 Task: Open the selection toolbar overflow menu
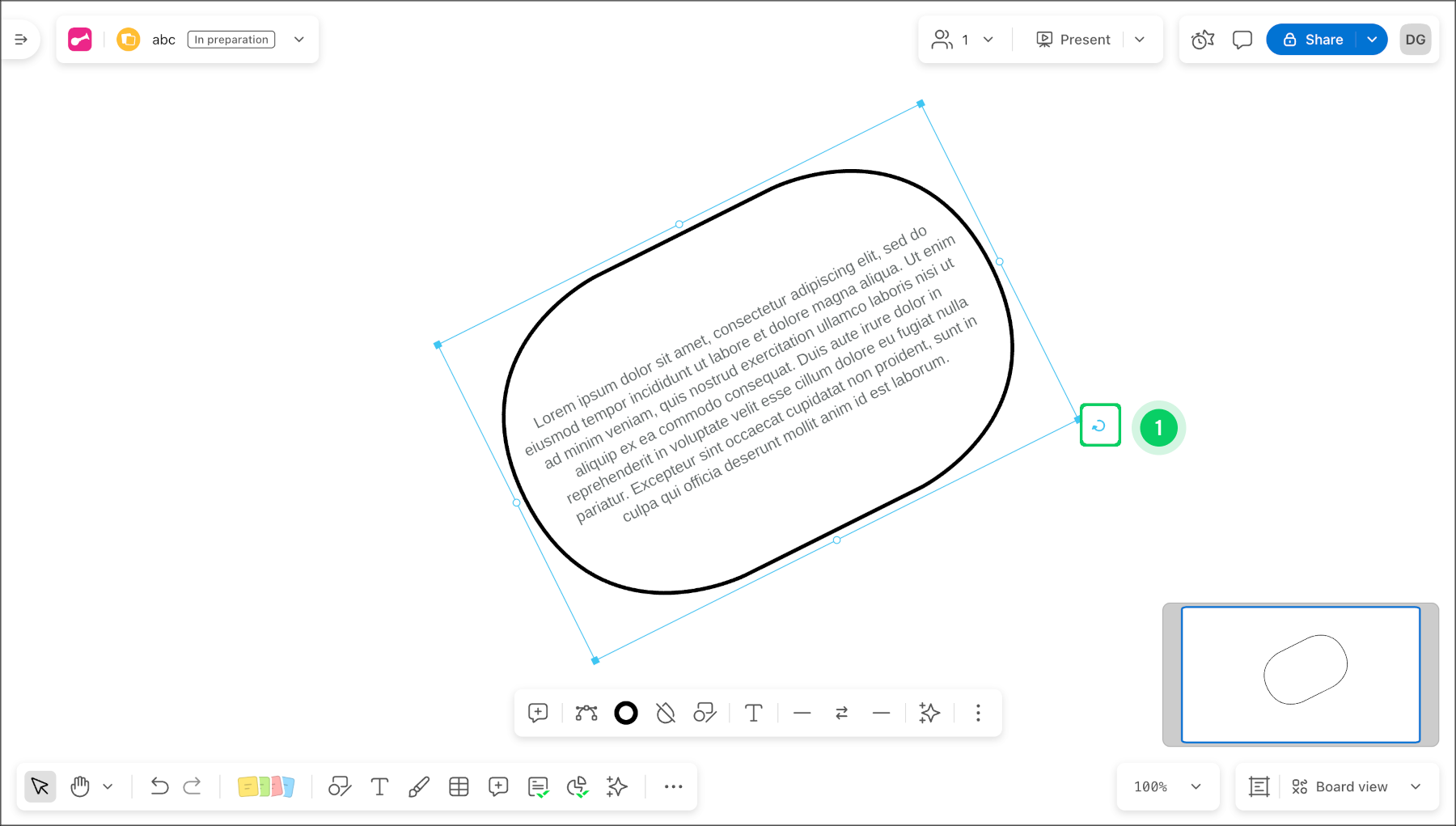point(978,713)
